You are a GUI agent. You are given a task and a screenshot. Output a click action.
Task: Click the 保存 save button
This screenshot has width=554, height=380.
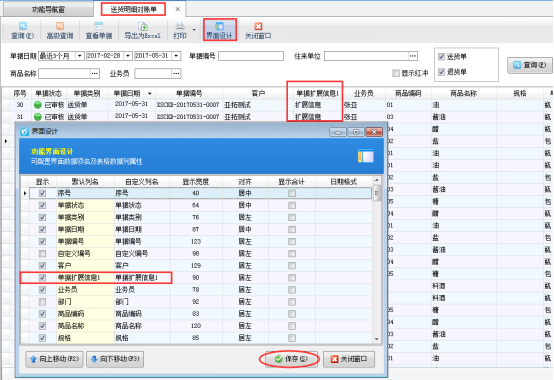coord(291,359)
